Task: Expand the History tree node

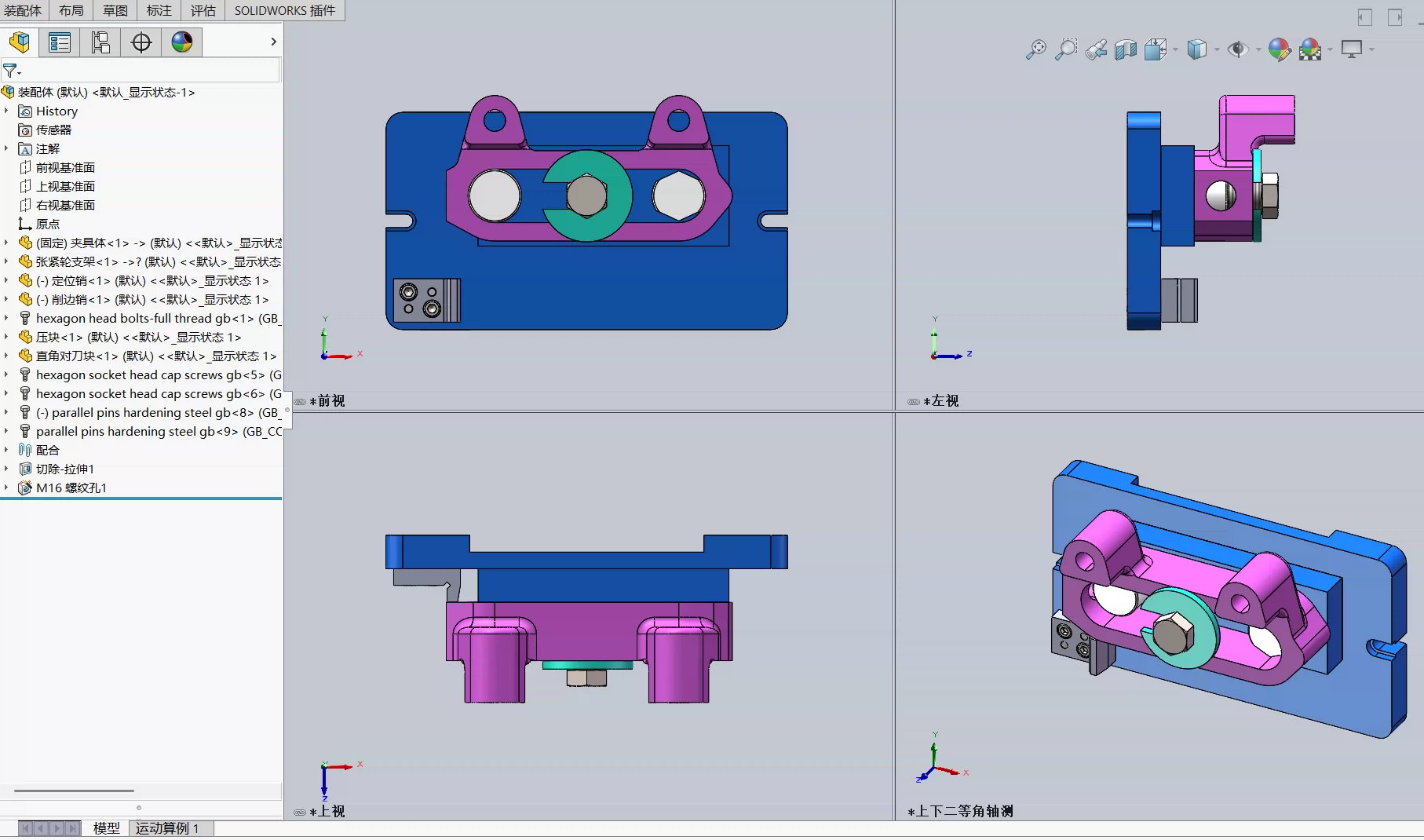Action: [x=6, y=111]
